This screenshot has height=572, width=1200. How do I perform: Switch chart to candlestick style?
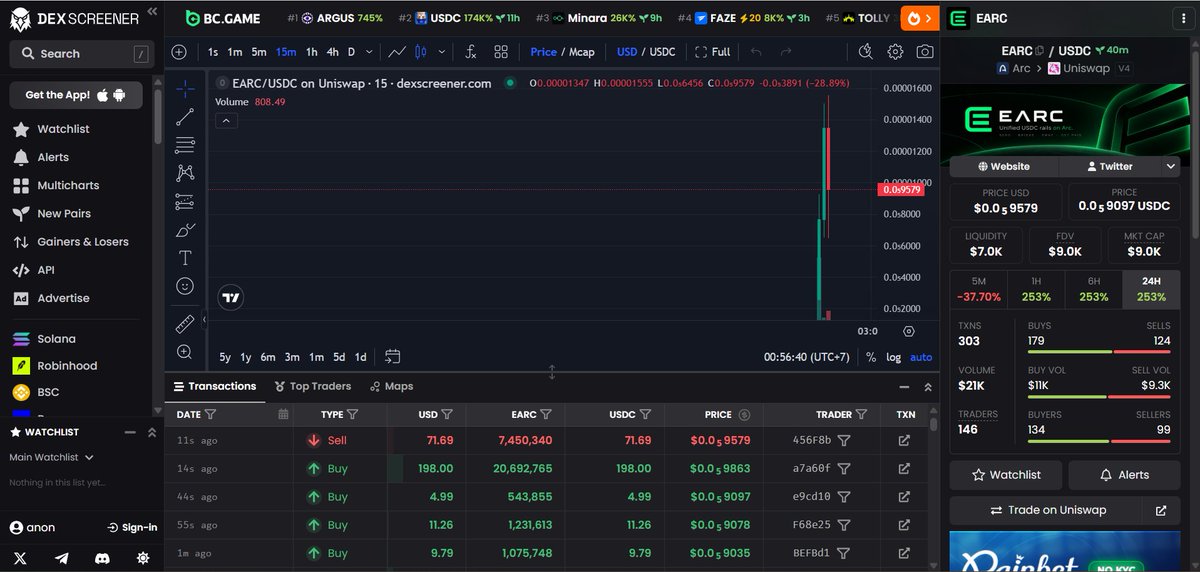tap(420, 52)
